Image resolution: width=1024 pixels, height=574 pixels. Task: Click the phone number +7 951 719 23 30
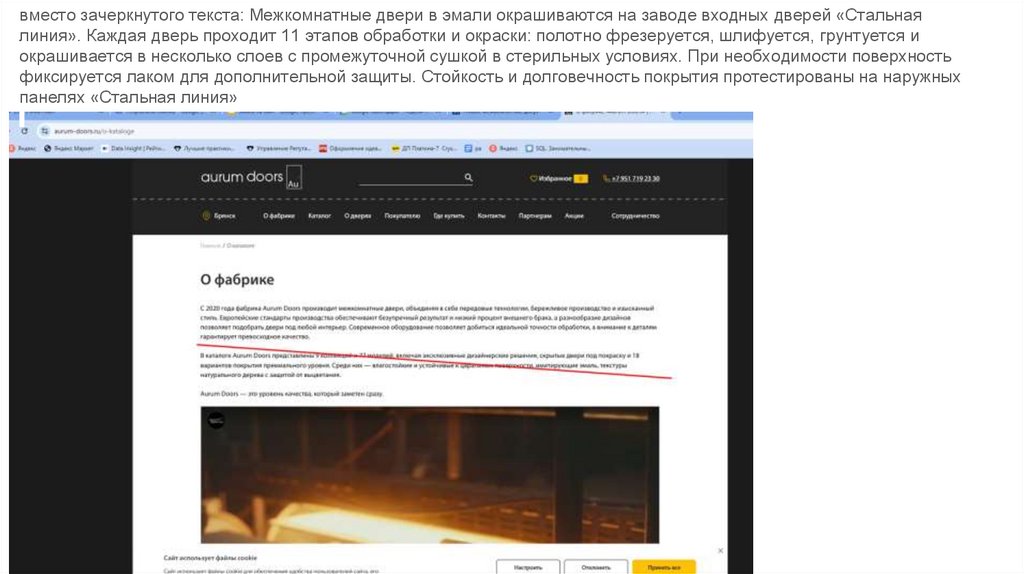pos(632,178)
